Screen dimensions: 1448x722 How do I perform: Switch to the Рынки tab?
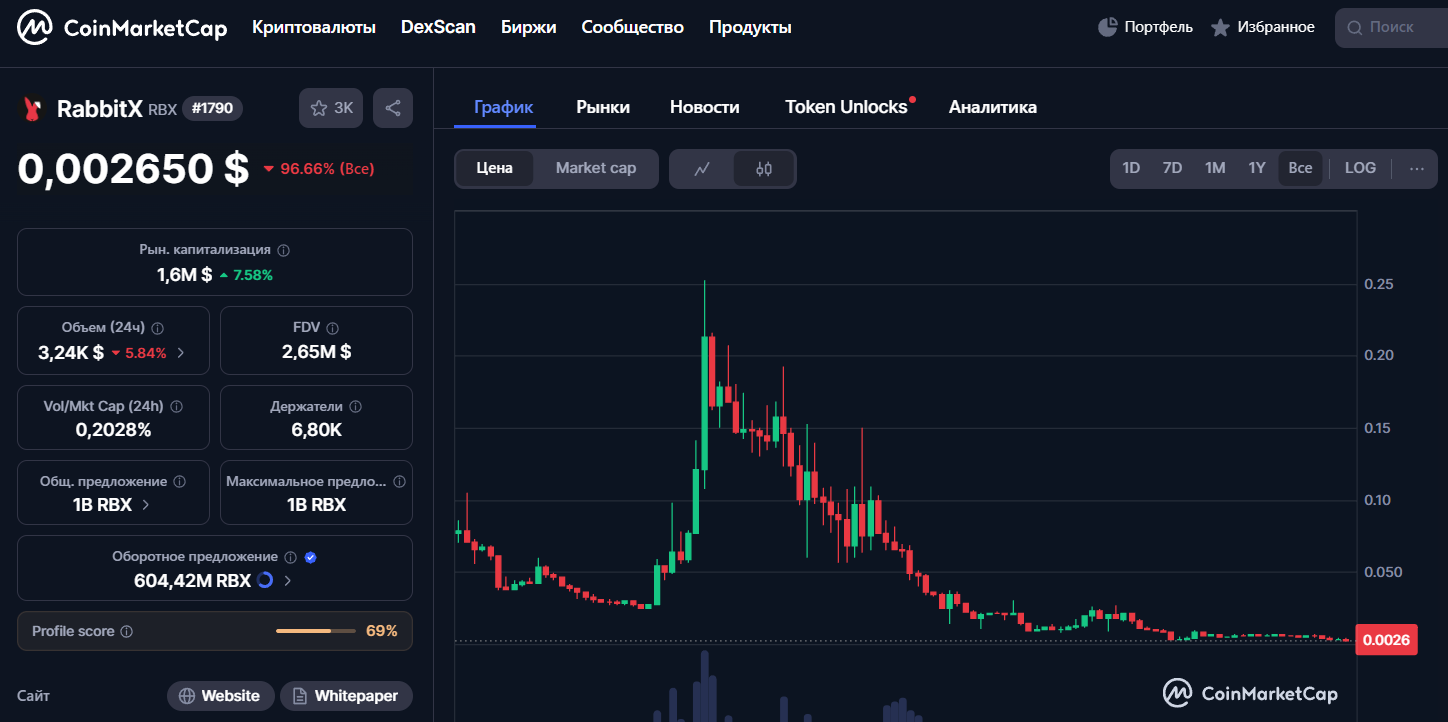click(x=603, y=107)
